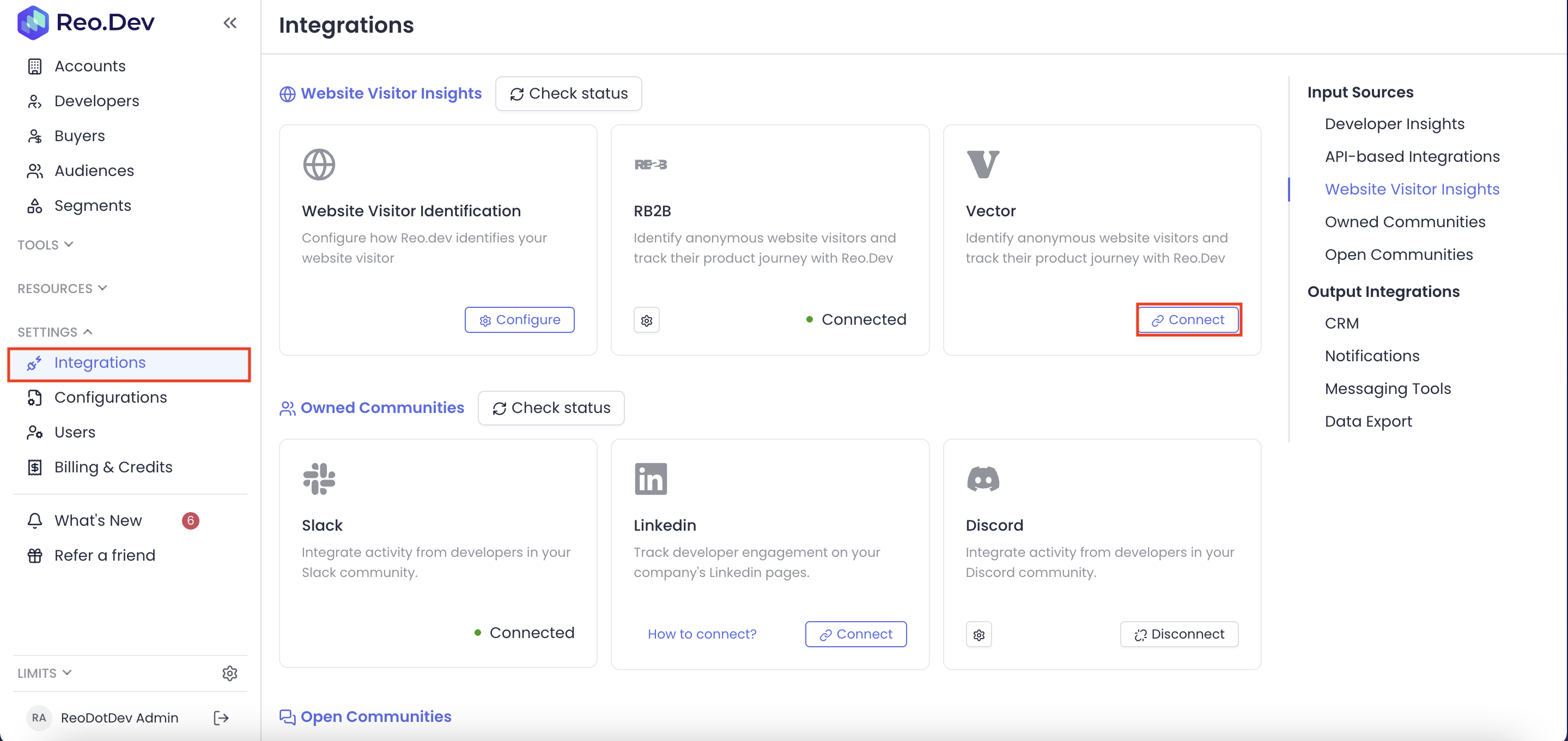1568x741 pixels.
Task: Check status for Website Visitor Insights
Action: 568,93
